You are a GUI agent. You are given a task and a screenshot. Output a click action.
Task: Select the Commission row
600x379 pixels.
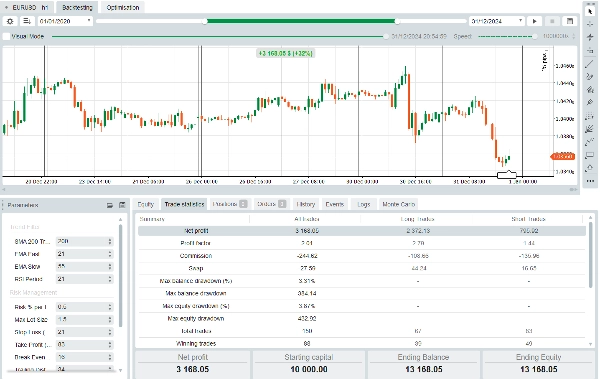point(362,256)
